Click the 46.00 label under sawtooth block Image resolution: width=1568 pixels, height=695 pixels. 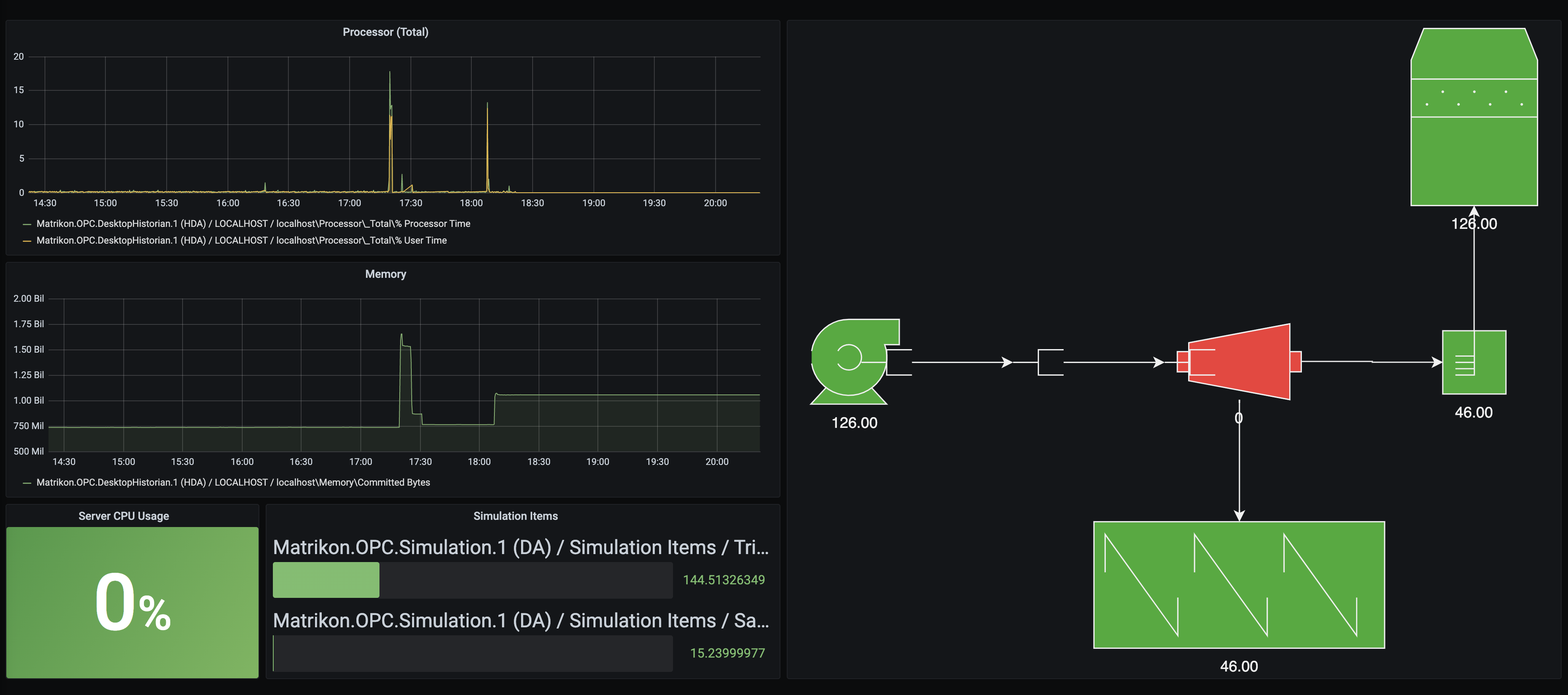click(1239, 666)
